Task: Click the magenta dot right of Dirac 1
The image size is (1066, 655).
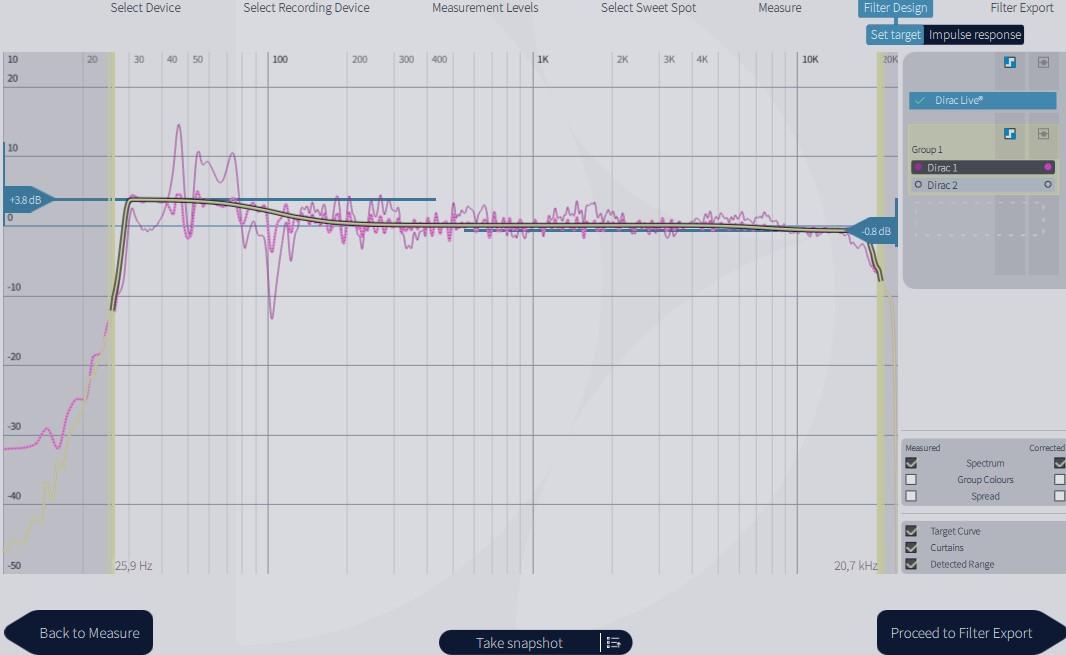Action: pos(1048,168)
